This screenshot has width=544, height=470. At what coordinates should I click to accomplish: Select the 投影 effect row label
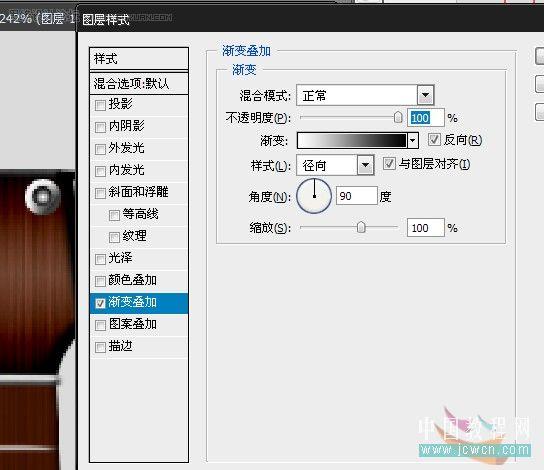pyautogui.click(x=120, y=104)
